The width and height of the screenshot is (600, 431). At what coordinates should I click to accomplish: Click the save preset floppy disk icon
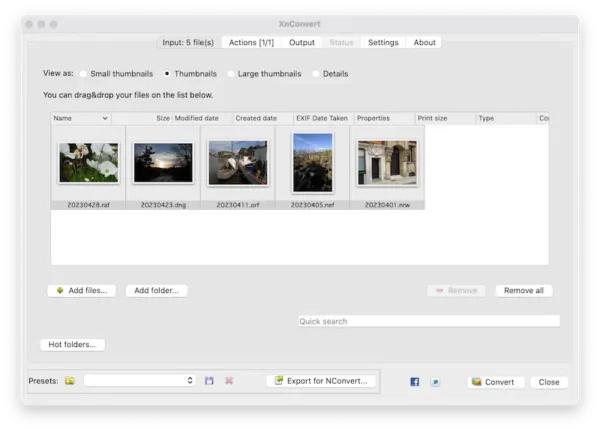209,380
